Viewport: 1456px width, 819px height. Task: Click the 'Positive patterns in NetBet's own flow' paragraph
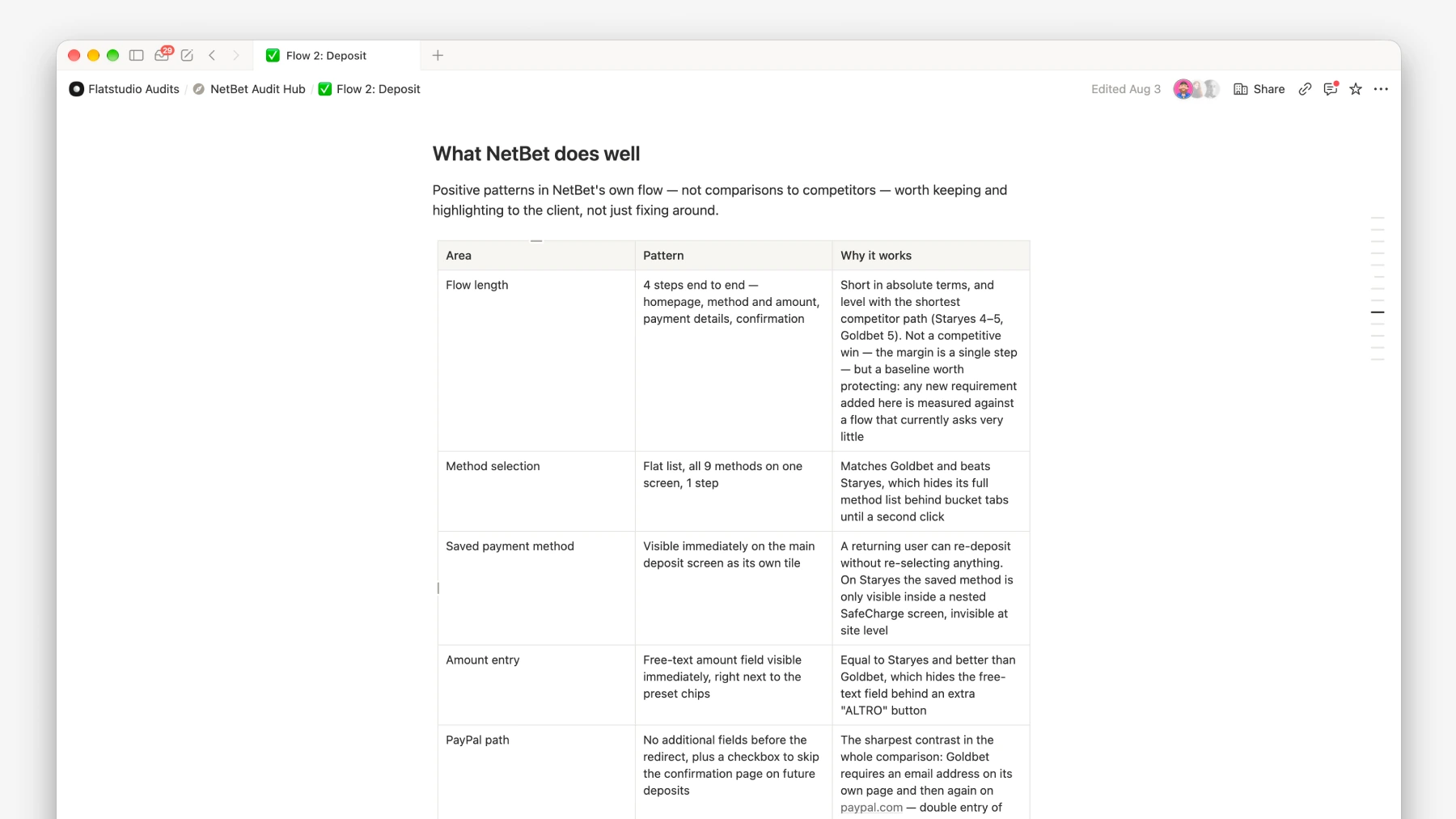(720, 200)
